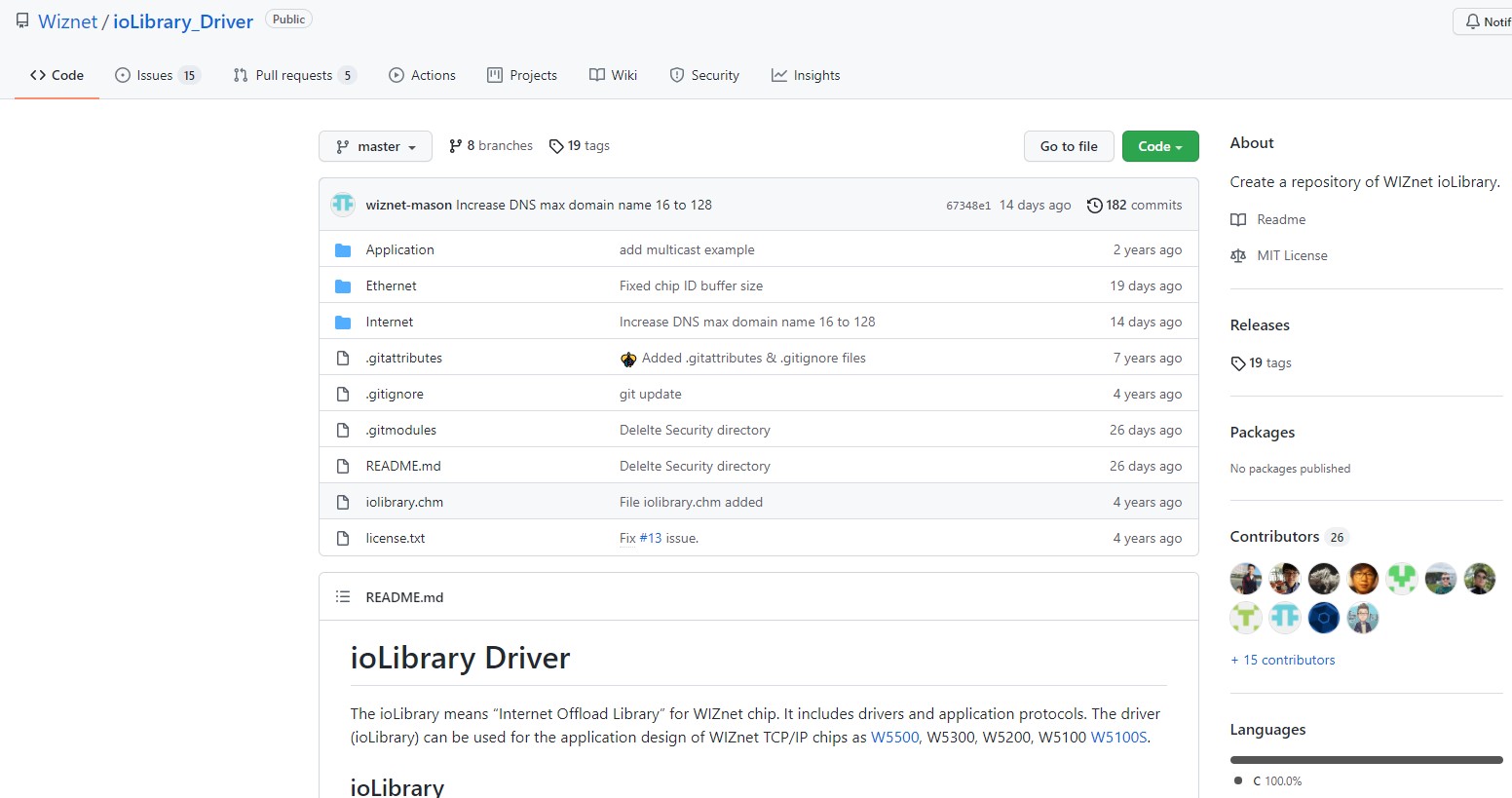1512x798 pixels.
Task: Open the Ethernet folder
Action: pyautogui.click(x=392, y=285)
